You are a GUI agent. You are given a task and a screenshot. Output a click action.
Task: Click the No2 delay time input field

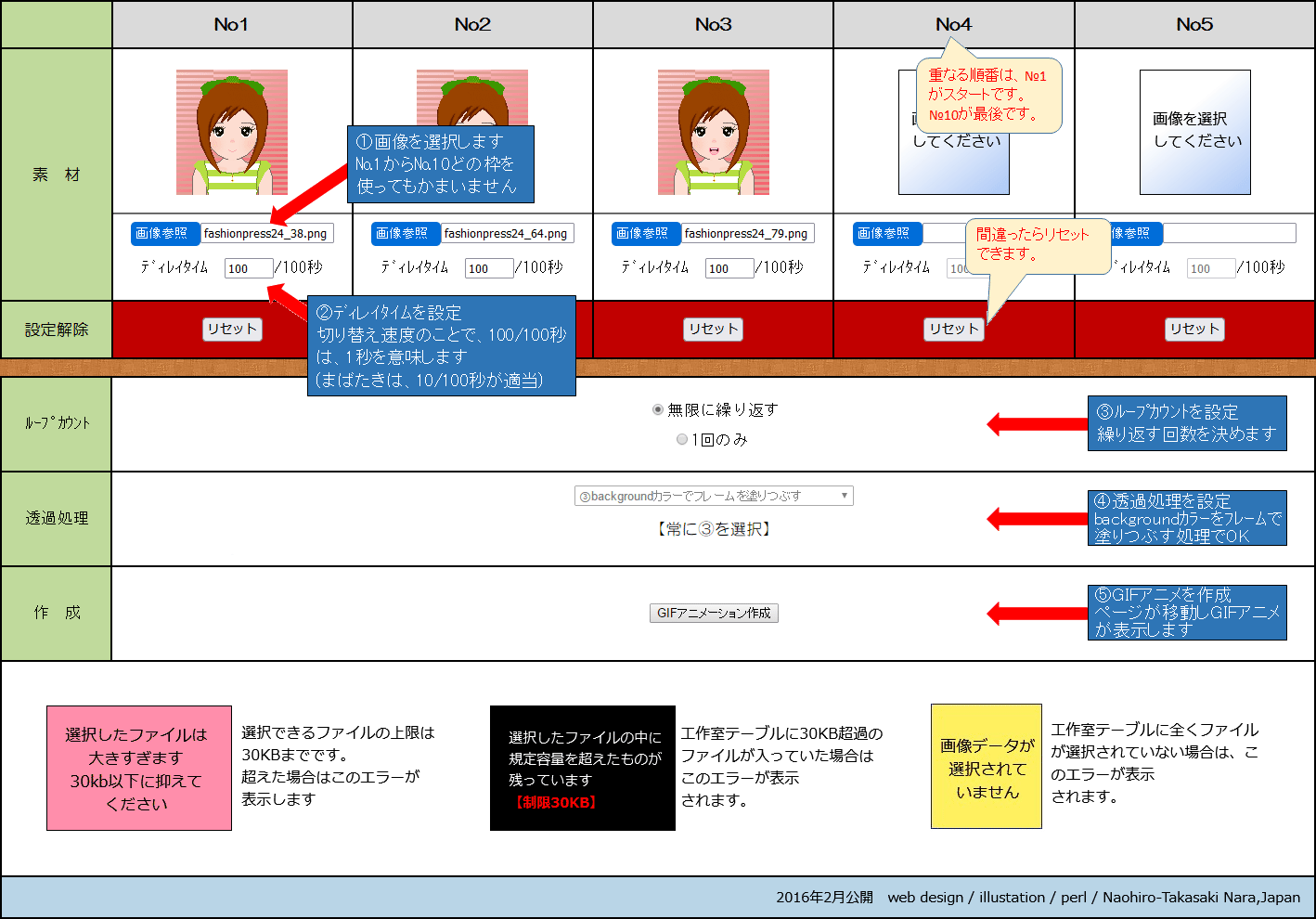click(488, 268)
